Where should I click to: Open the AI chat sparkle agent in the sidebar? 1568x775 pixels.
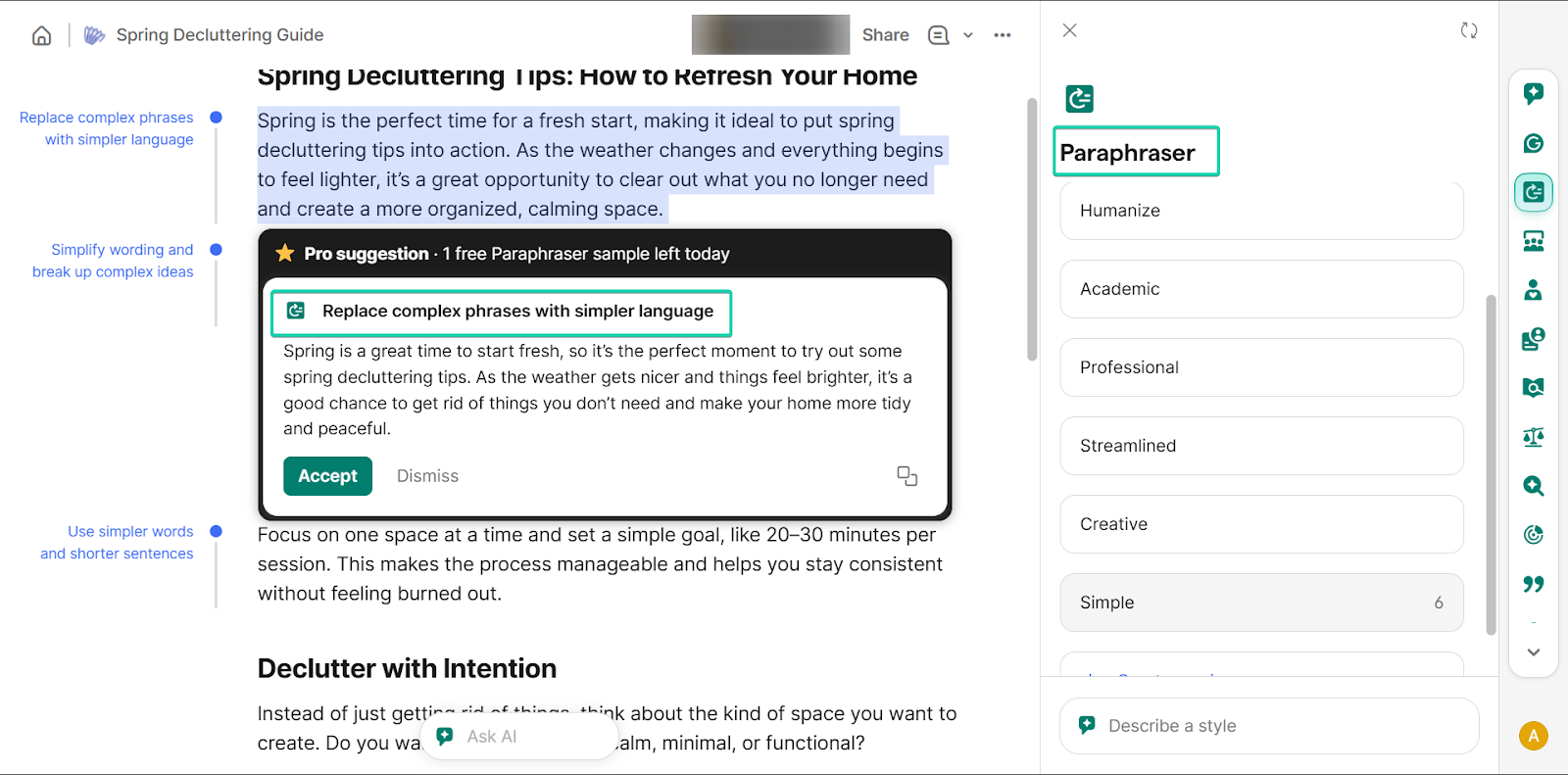[x=1534, y=94]
